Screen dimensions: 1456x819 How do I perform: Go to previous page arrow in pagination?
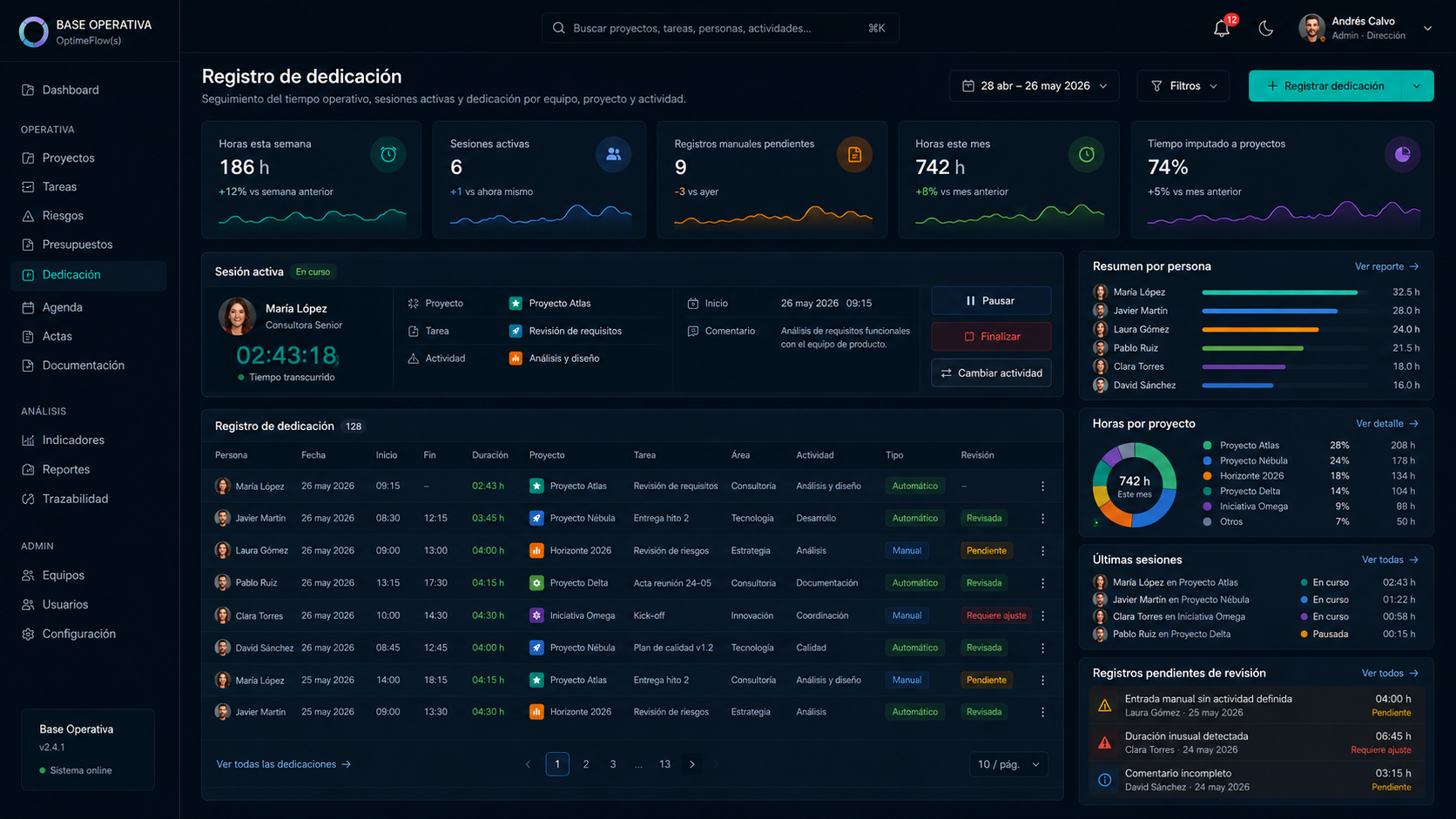528,764
